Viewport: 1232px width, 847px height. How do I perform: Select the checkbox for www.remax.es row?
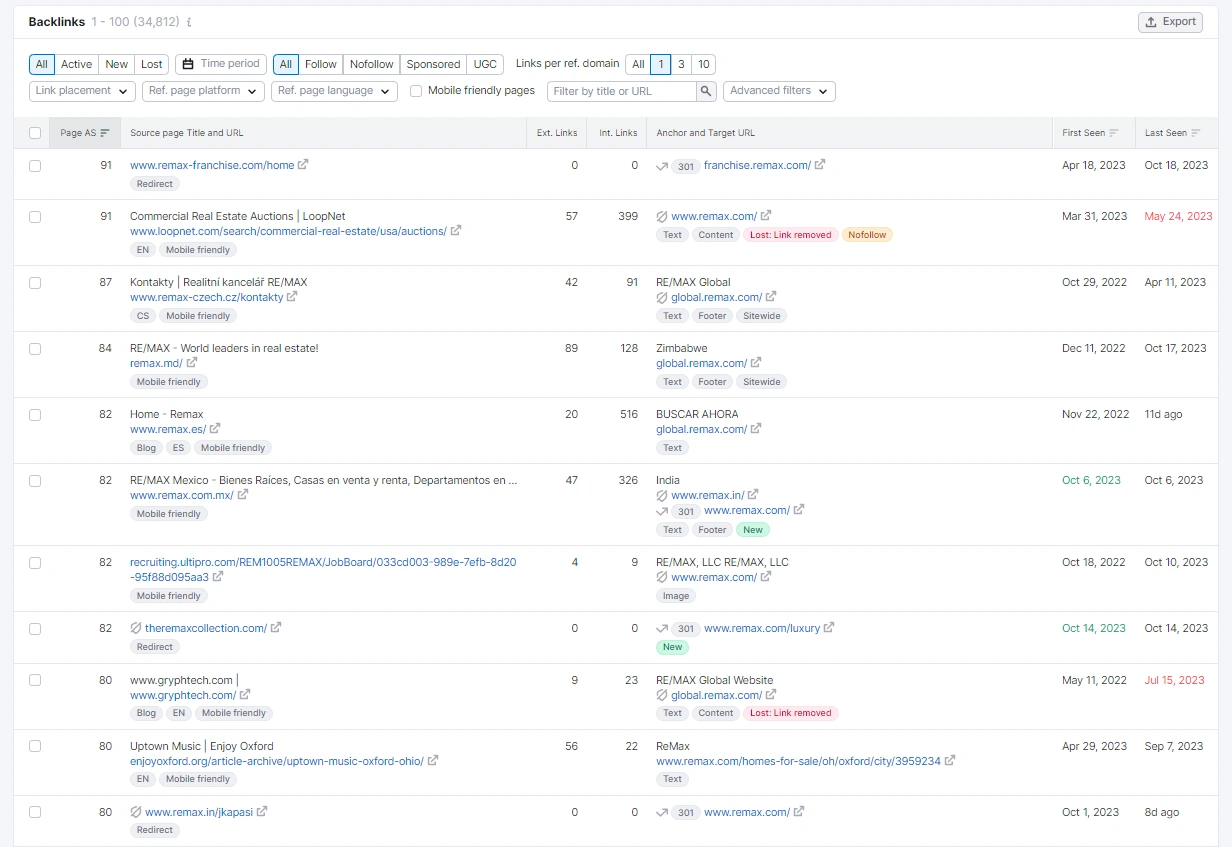[x=35, y=415]
